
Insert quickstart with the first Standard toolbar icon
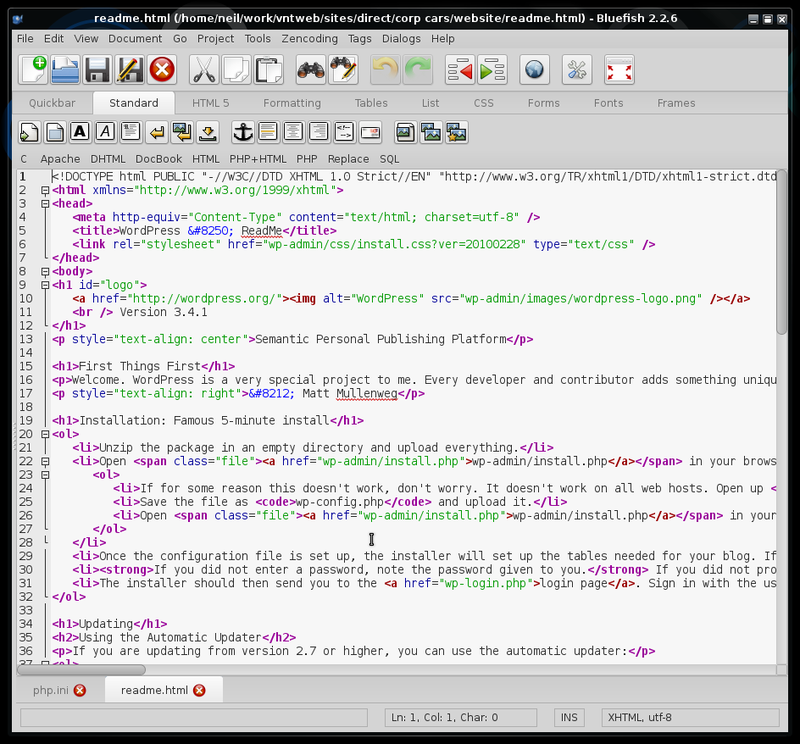pyautogui.click(x=29, y=132)
